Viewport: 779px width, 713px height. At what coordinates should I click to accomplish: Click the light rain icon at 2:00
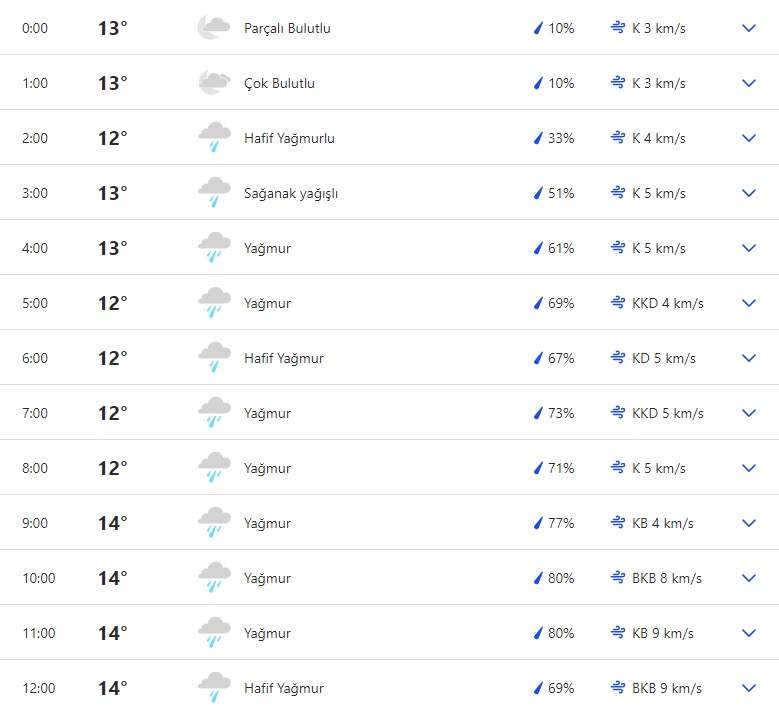[x=214, y=138]
